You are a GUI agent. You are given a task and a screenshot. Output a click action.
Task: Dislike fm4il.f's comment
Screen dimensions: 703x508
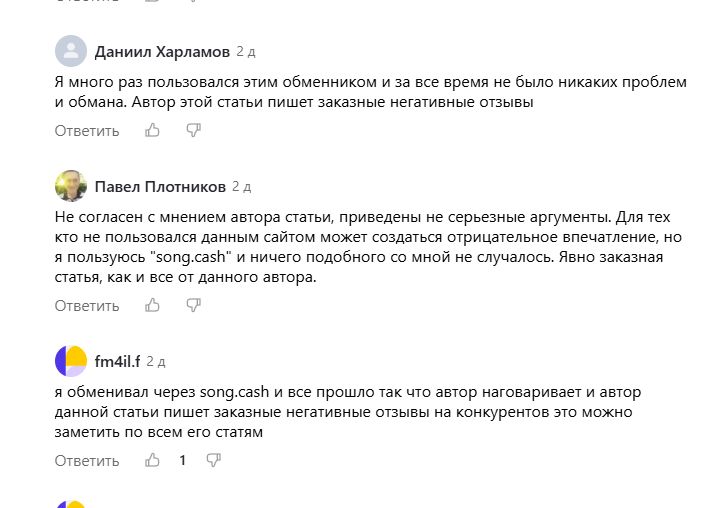(x=213, y=460)
